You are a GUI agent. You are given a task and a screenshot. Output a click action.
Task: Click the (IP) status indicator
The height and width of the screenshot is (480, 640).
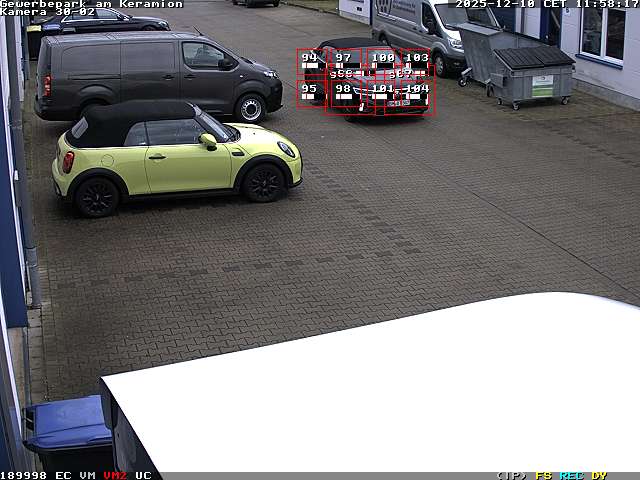pyautogui.click(x=511, y=475)
